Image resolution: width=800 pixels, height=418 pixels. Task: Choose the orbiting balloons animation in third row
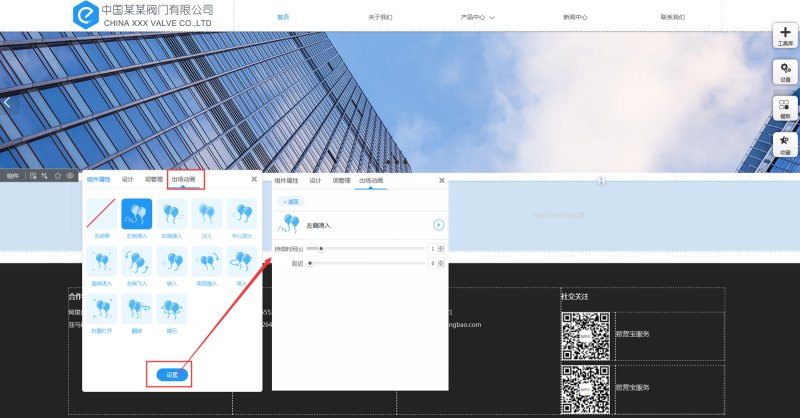[x=171, y=309]
